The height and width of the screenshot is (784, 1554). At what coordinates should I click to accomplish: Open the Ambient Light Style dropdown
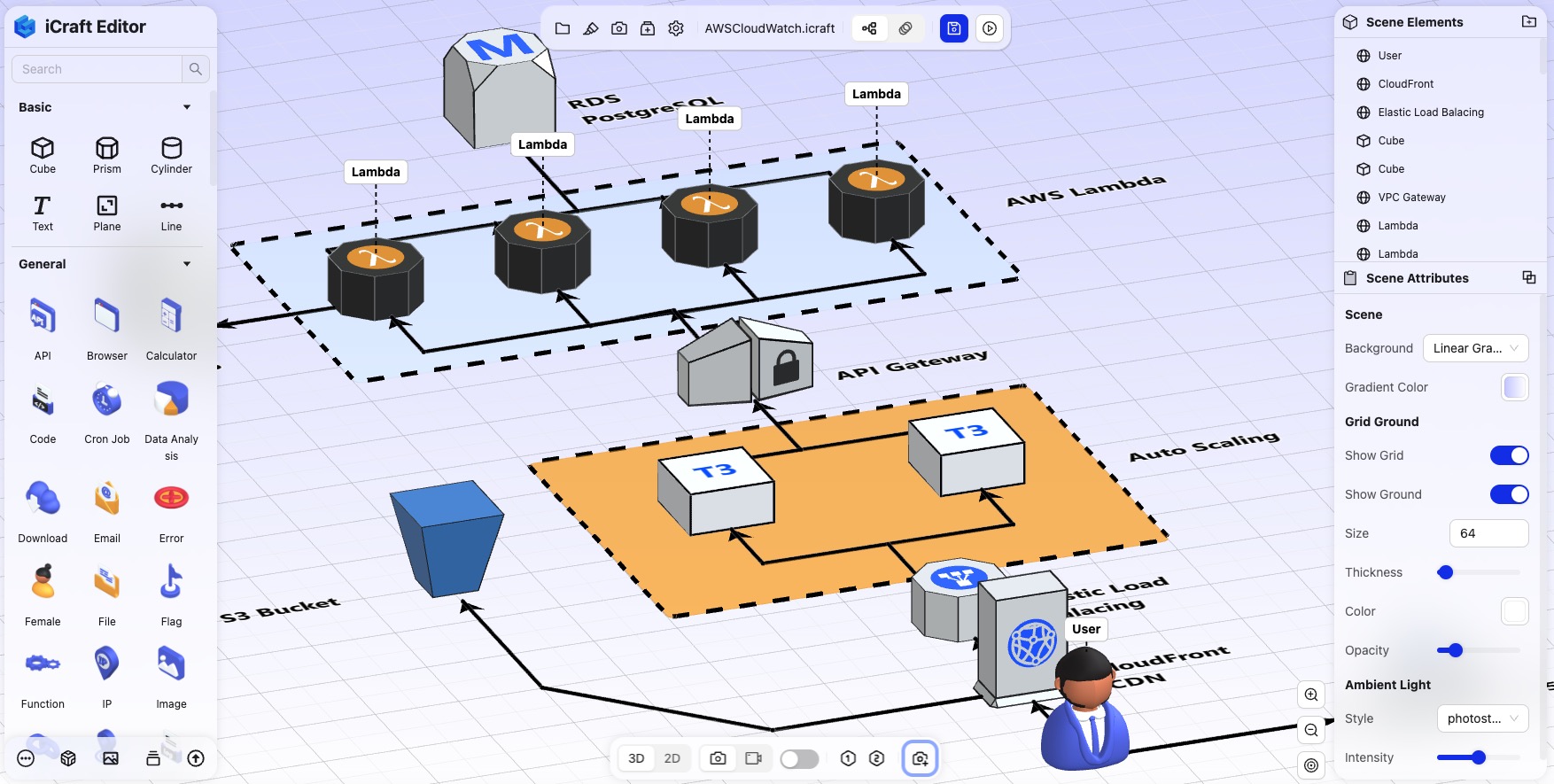1483,718
